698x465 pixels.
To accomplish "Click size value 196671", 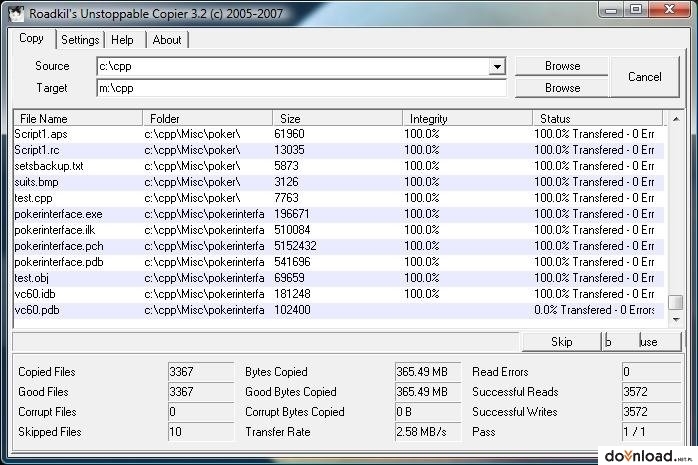I will 292,214.
